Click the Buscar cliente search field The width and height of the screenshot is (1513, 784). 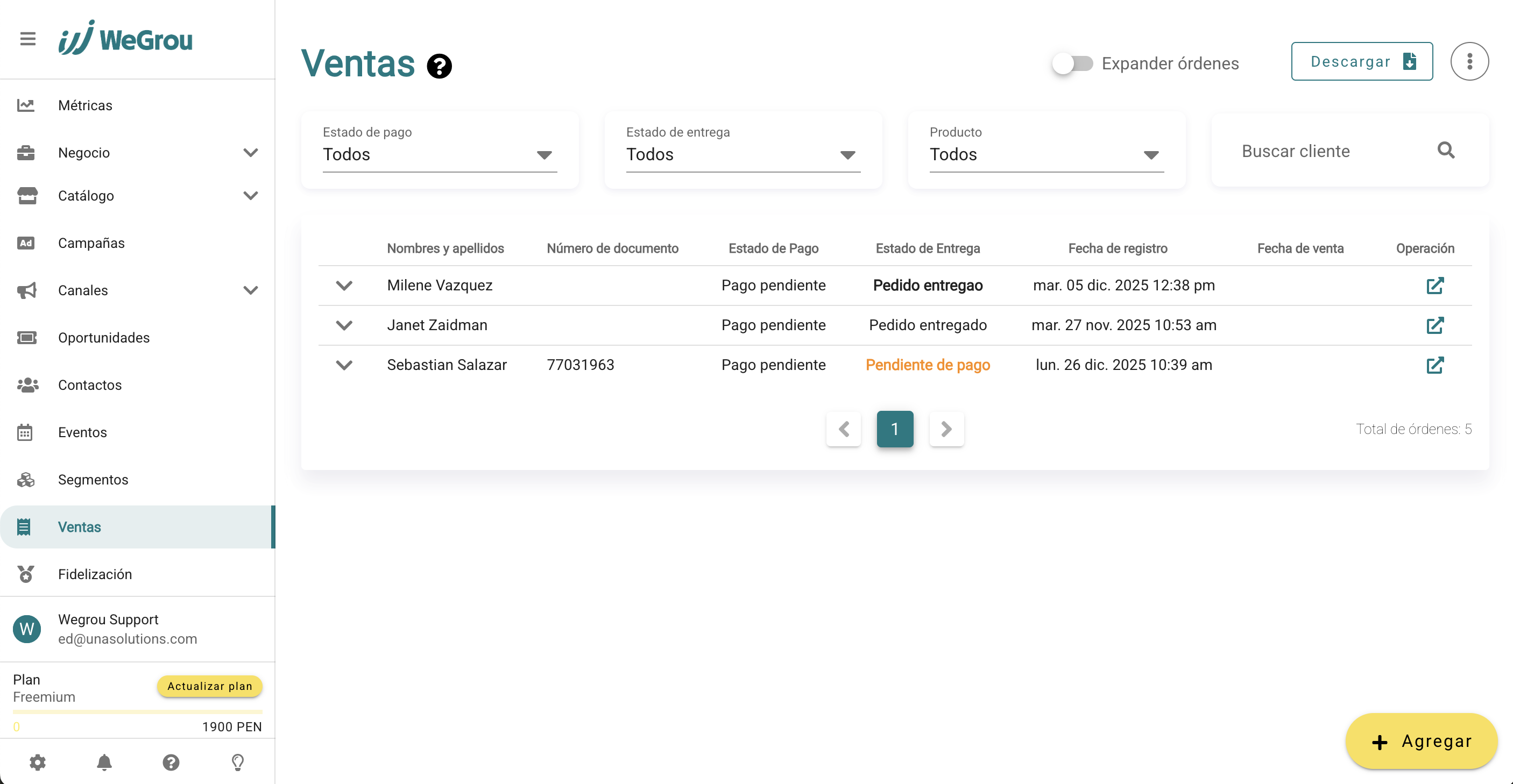coord(1327,152)
